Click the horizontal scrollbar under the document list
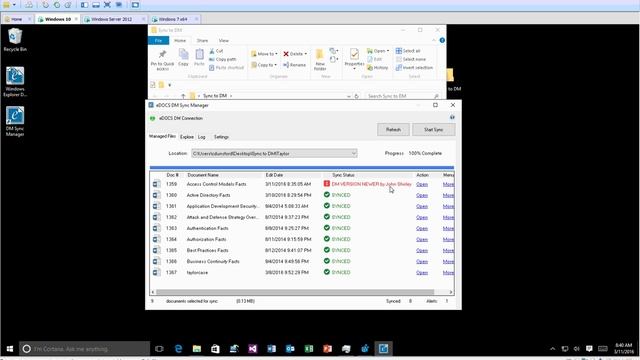 point(295,292)
